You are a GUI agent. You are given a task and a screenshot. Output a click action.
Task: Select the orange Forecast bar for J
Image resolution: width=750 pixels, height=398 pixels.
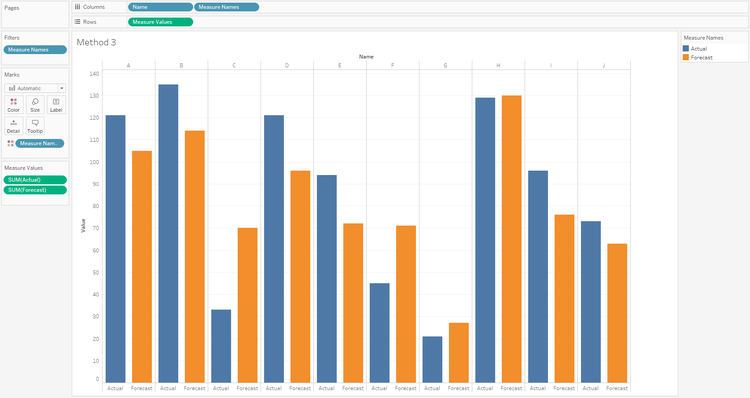617,313
